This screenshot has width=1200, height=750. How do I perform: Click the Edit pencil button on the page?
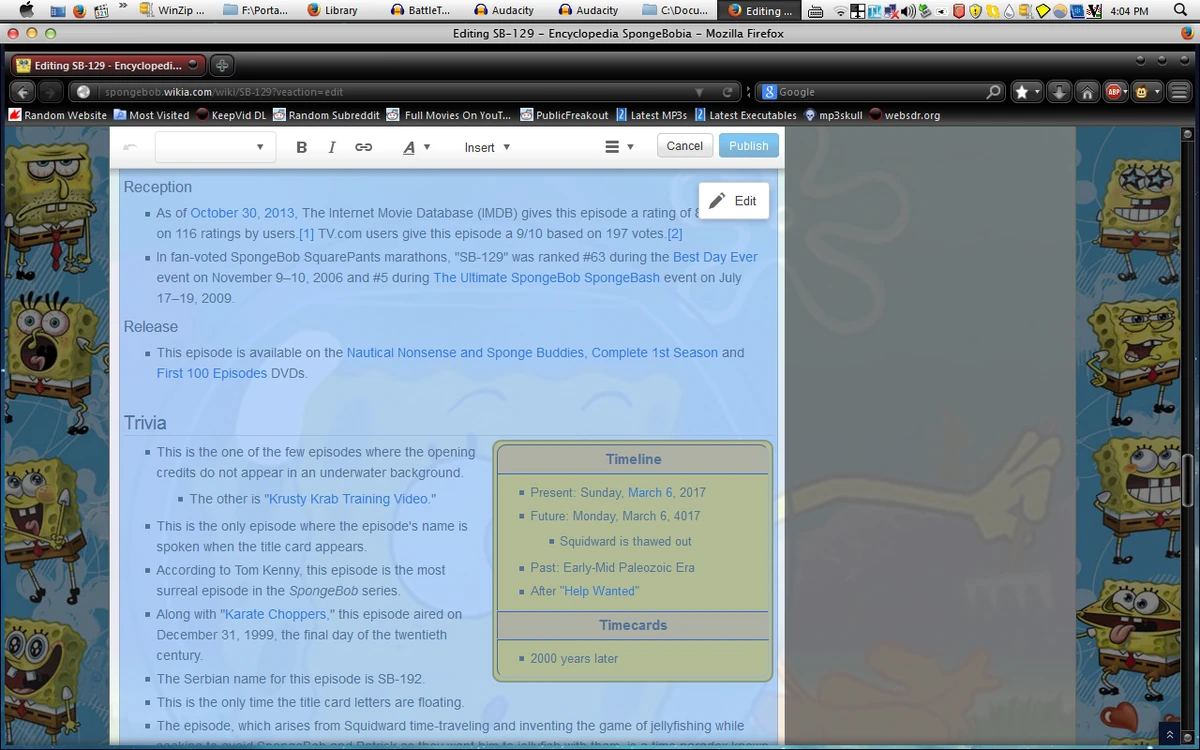[x=733, y=200]
